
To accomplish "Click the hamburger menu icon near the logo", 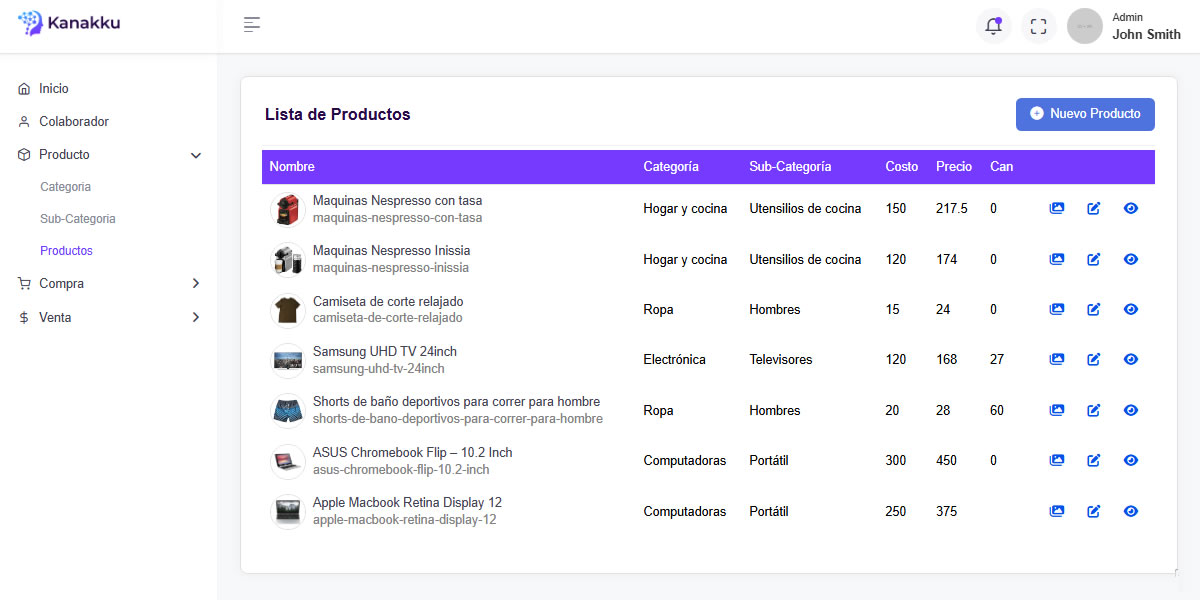I will pyautogui.click(x=251, y=24).
